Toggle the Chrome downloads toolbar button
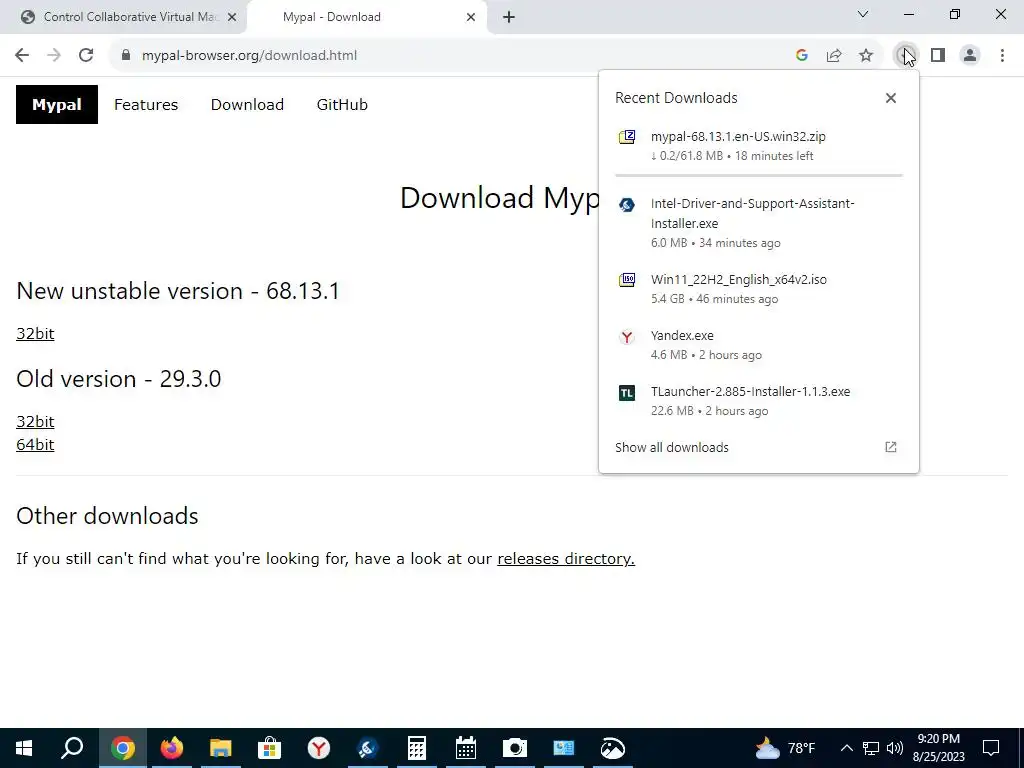This screenshot has width=1024, height=768. point(905,56)
